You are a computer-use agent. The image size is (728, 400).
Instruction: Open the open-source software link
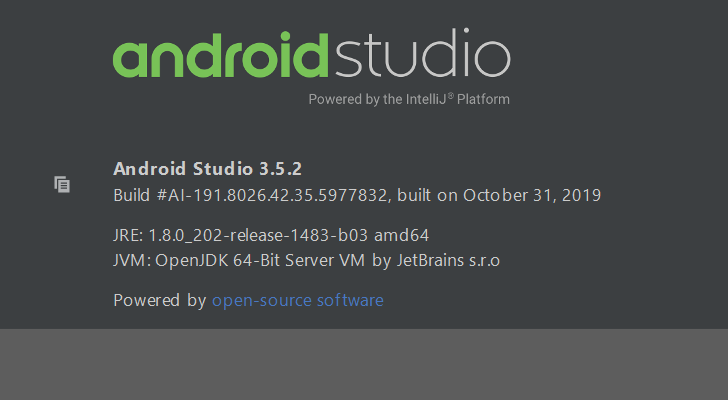click(x=298, y=300)
